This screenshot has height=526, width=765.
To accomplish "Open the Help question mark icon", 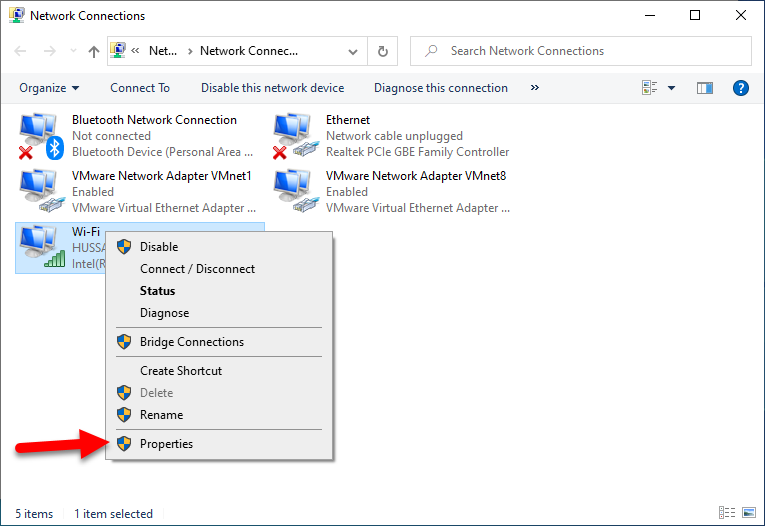I will point(741,88).
